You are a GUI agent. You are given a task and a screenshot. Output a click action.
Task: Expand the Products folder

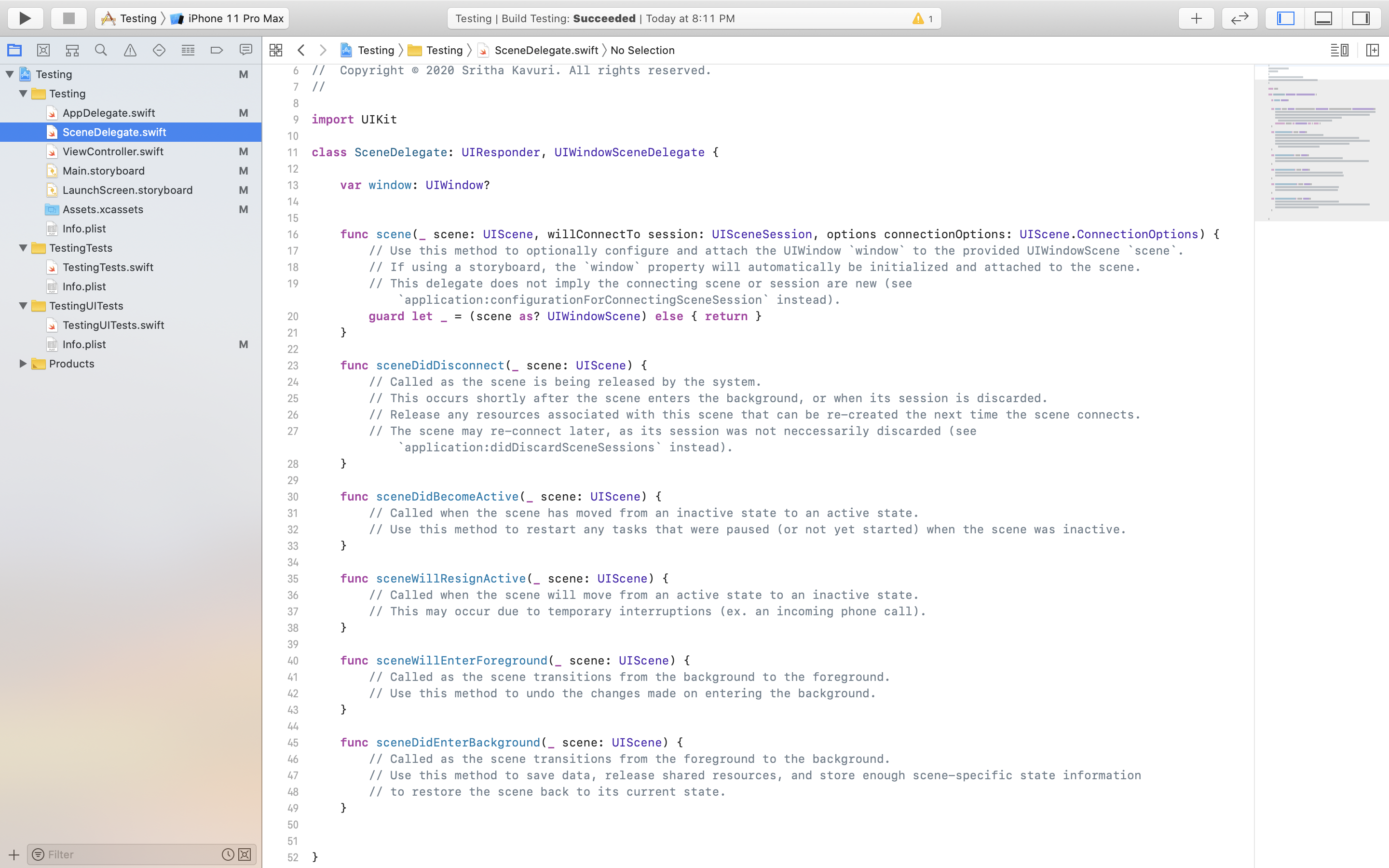(x=23, y=364)
